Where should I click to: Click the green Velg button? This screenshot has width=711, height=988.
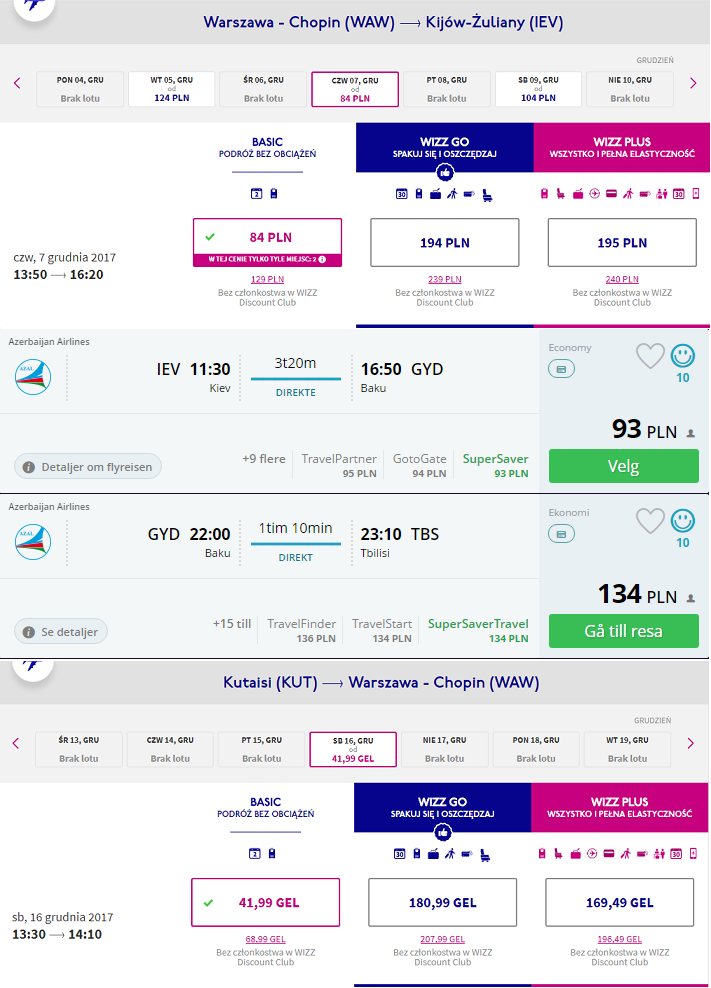click(x=623, y=466)
